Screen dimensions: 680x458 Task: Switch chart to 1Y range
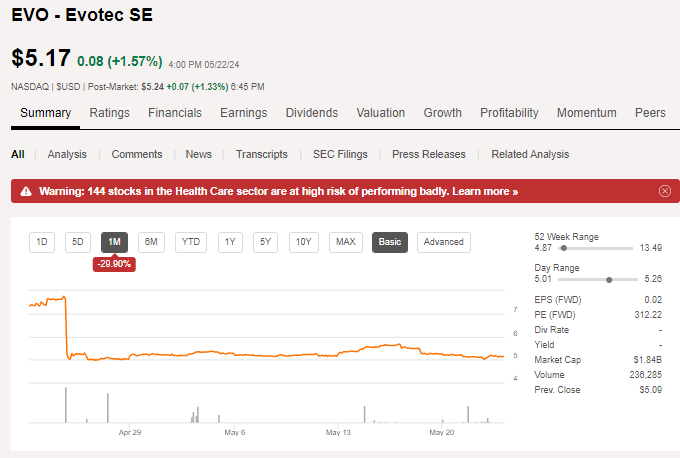[230, 242]
